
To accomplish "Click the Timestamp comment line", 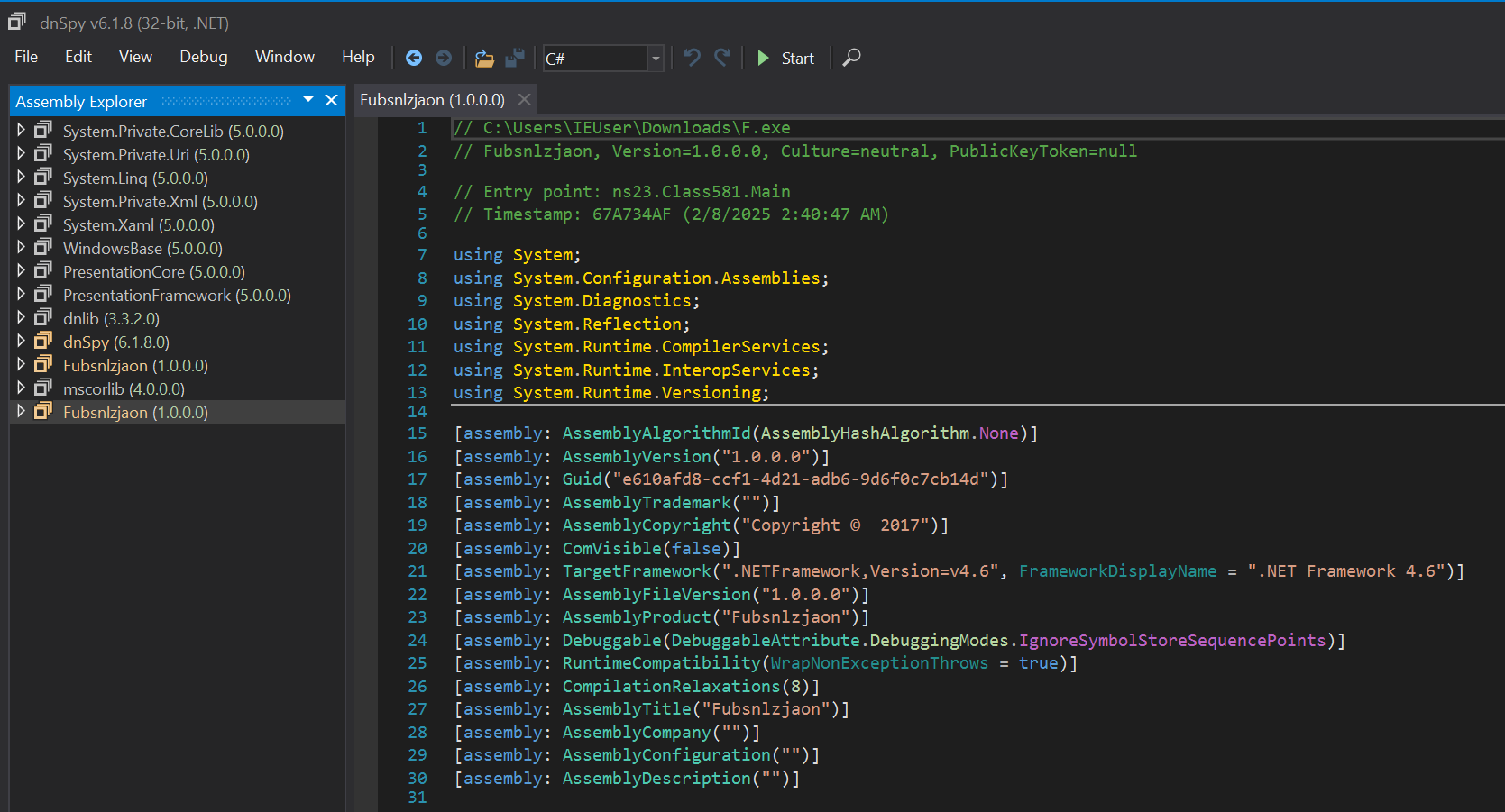I will pyautogui.click(x=671, y=214).
